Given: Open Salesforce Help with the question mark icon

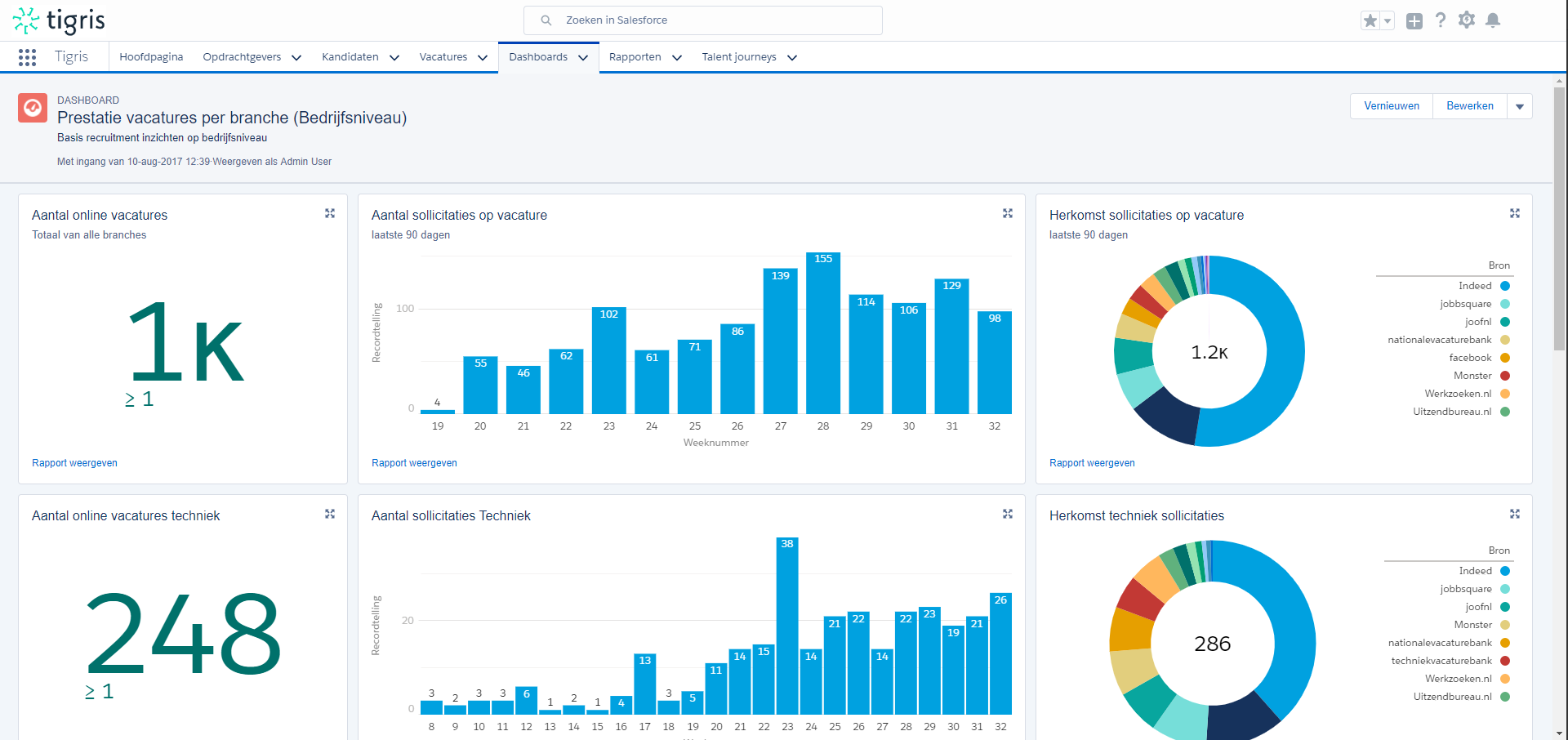Looking at the screenshot, I should 1441,20.
